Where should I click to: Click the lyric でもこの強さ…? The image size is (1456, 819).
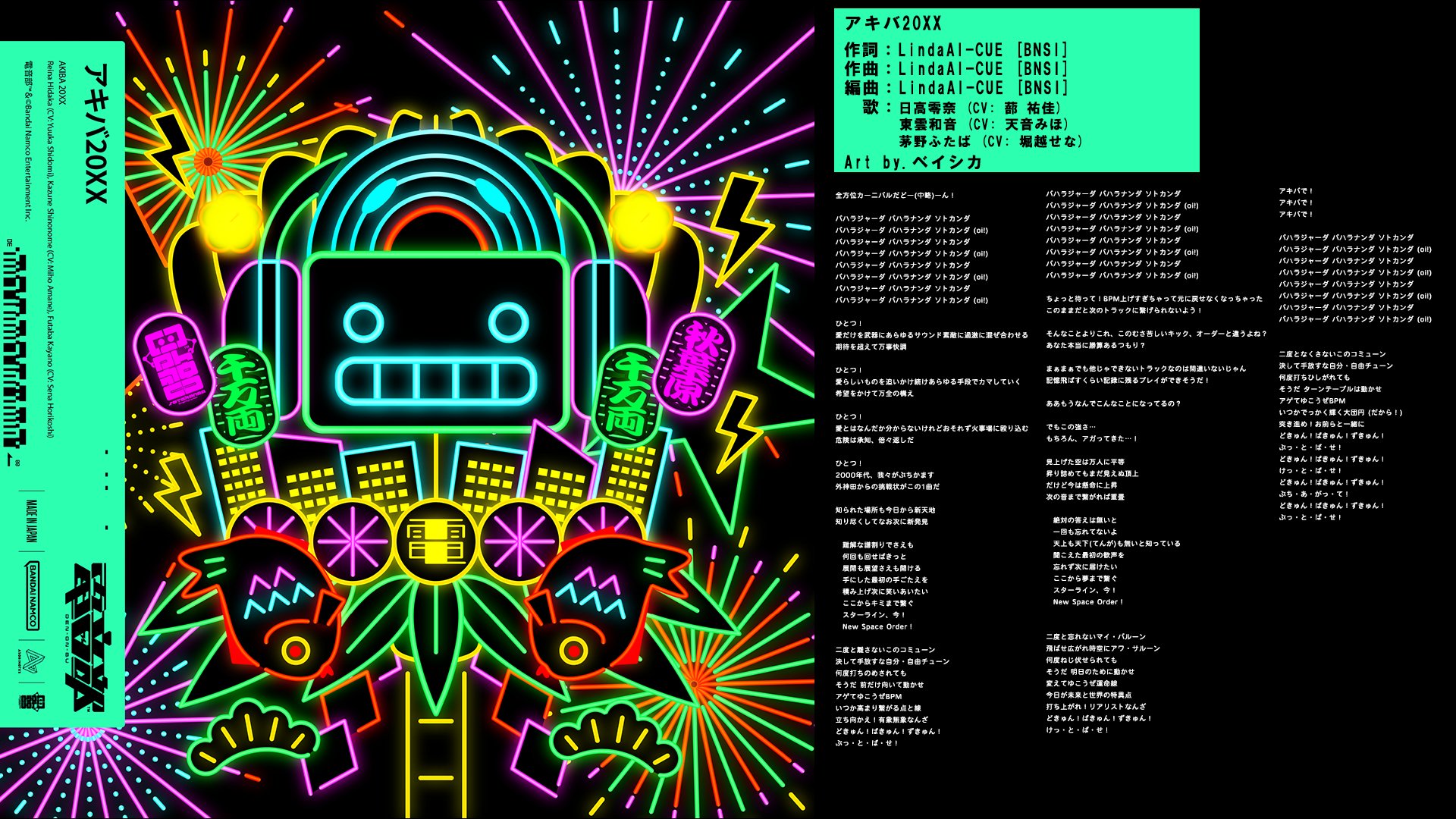pyautogui.click(x=1070, y=427)
